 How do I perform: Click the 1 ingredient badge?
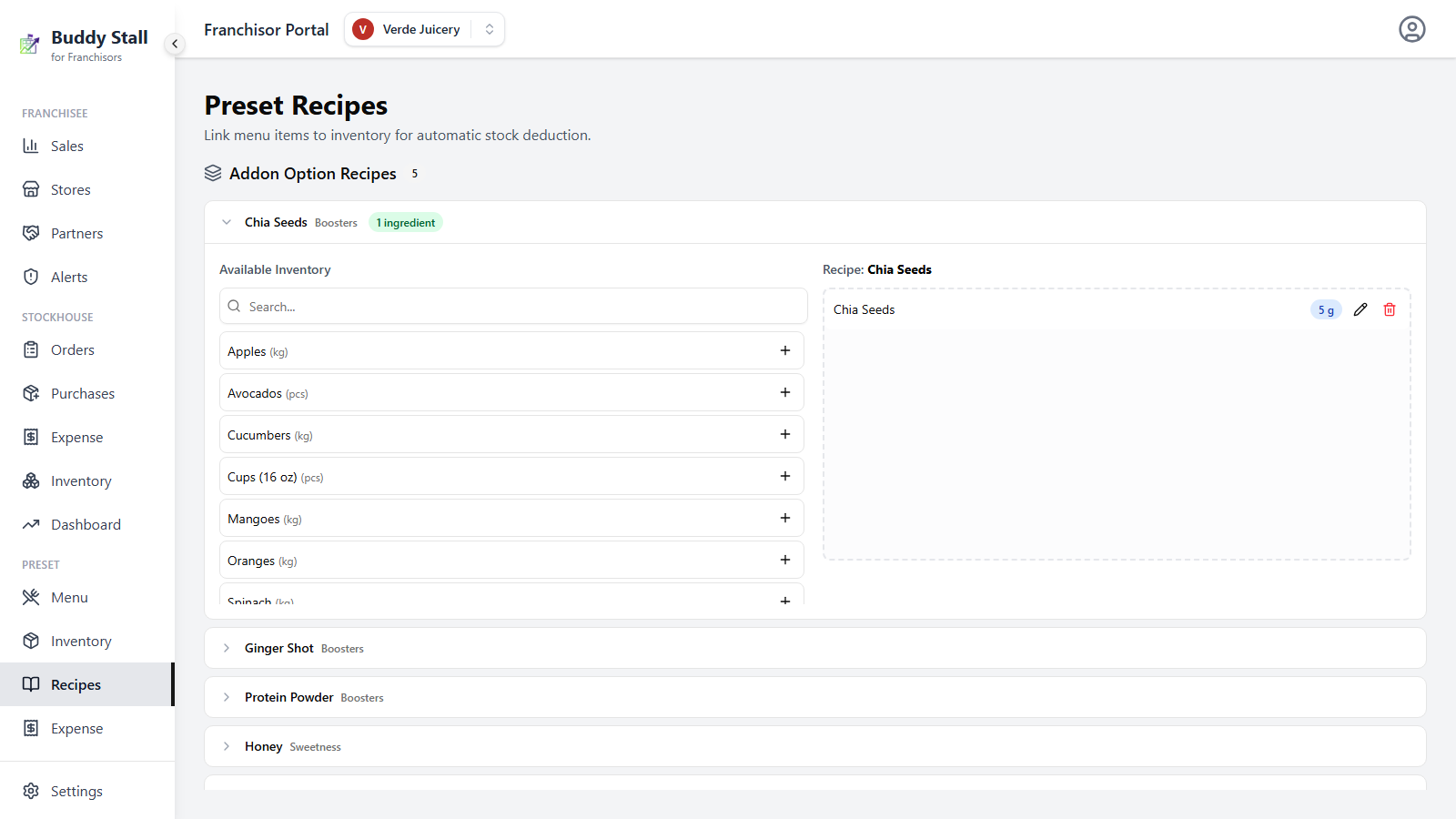pyautogui.click(x=406, y=223)
